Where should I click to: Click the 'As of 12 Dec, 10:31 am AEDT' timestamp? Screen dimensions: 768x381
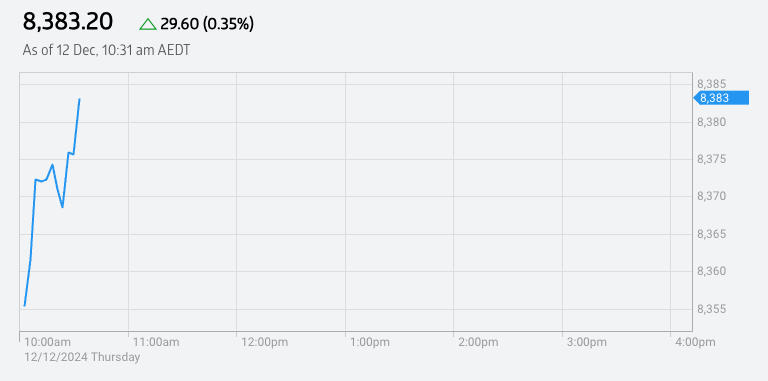coord(106,50)
